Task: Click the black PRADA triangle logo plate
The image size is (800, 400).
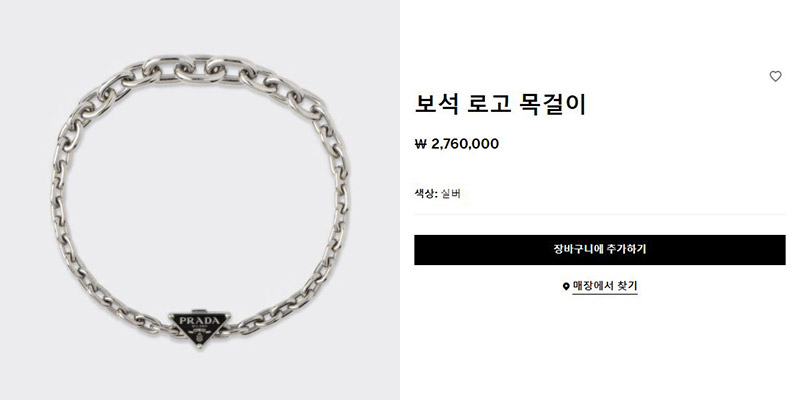Action: 199,329
